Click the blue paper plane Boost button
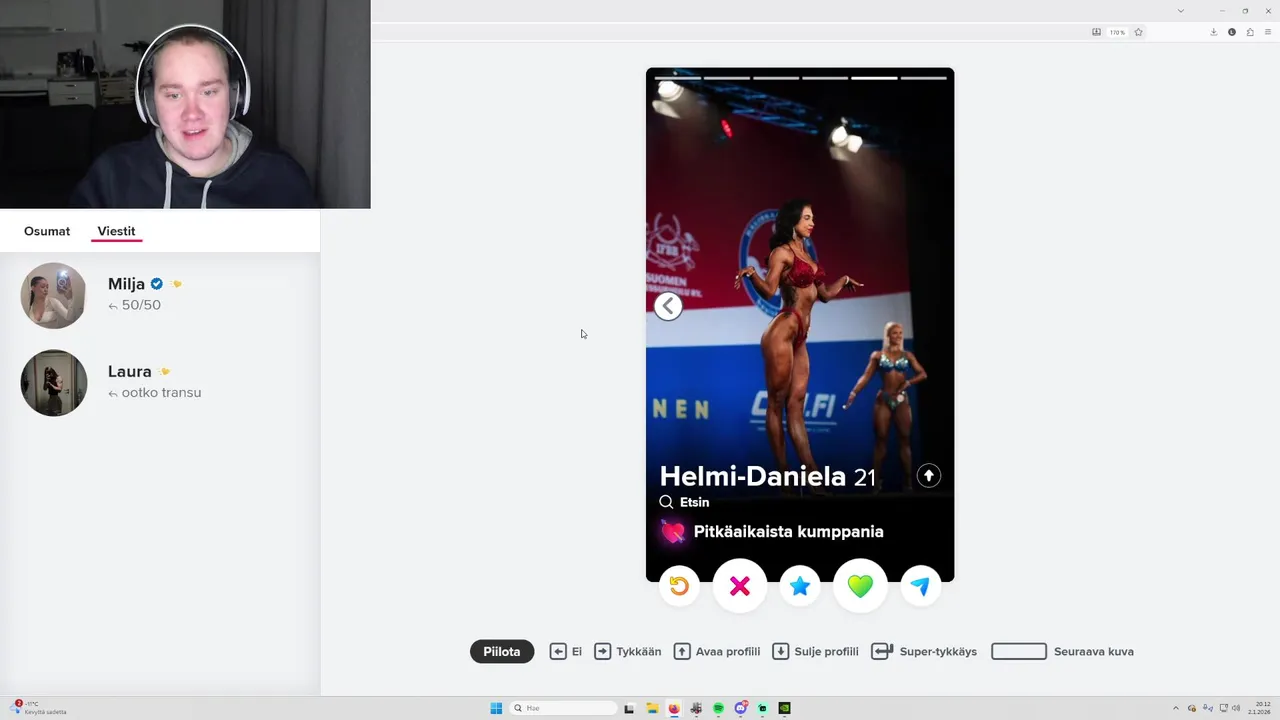Viewport: 1280px width, 720px height. (x=921, y=586)
